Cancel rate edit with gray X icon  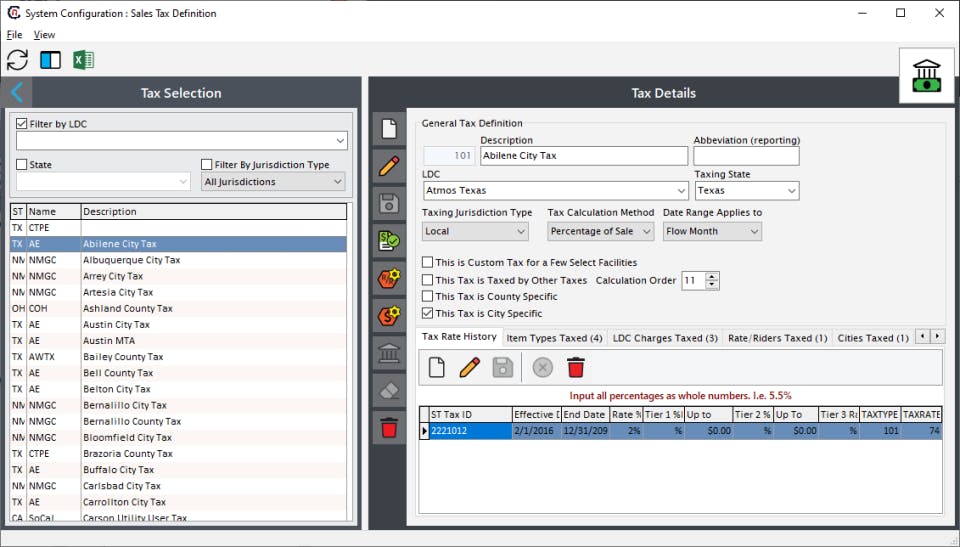542,368
